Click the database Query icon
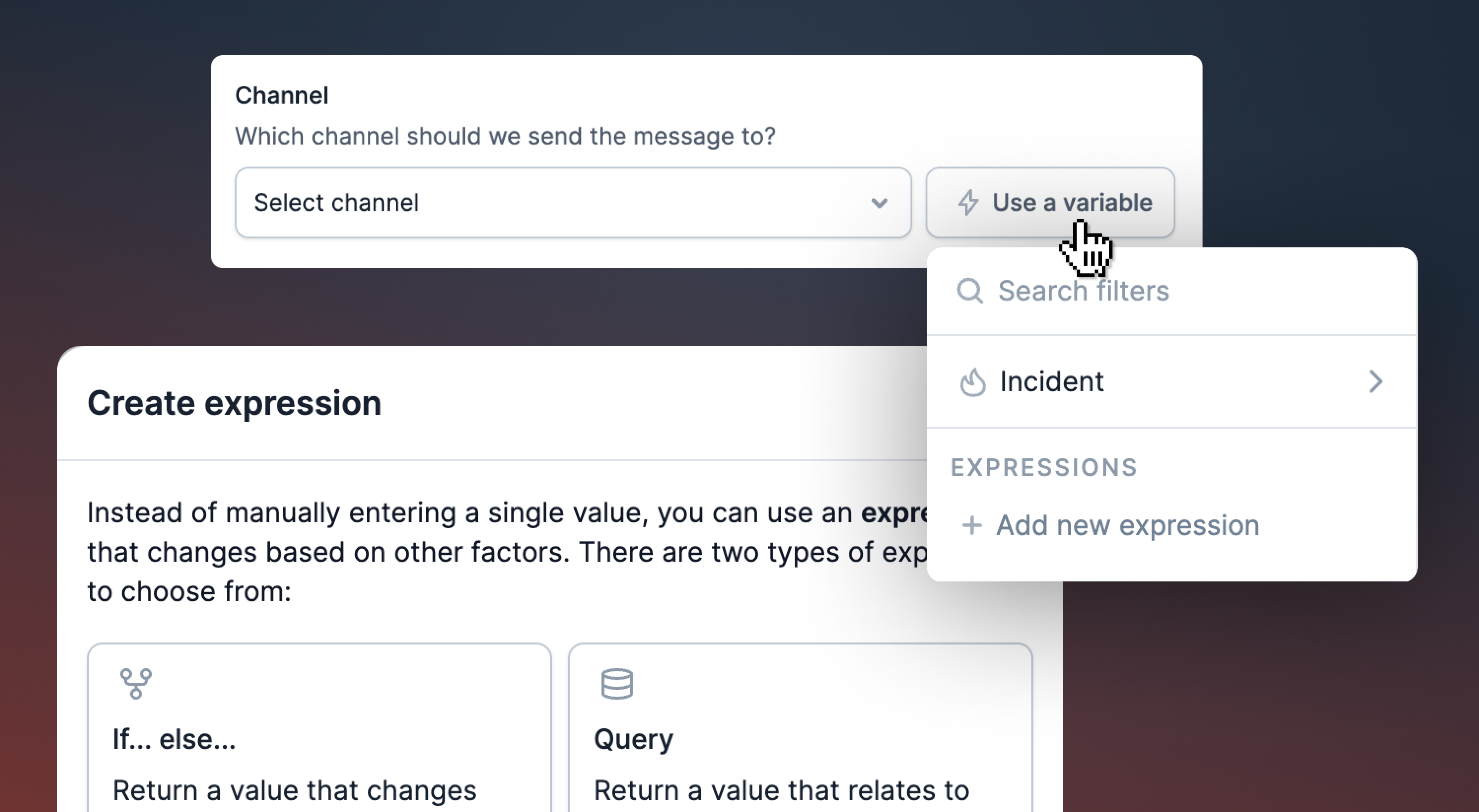This screenshot has width=1479, height=812. pos(617,683)
